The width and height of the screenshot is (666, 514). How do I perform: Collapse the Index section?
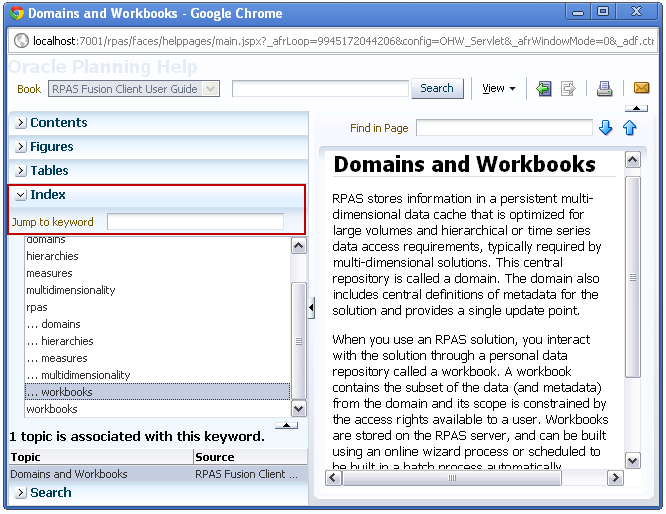point(20,195)
